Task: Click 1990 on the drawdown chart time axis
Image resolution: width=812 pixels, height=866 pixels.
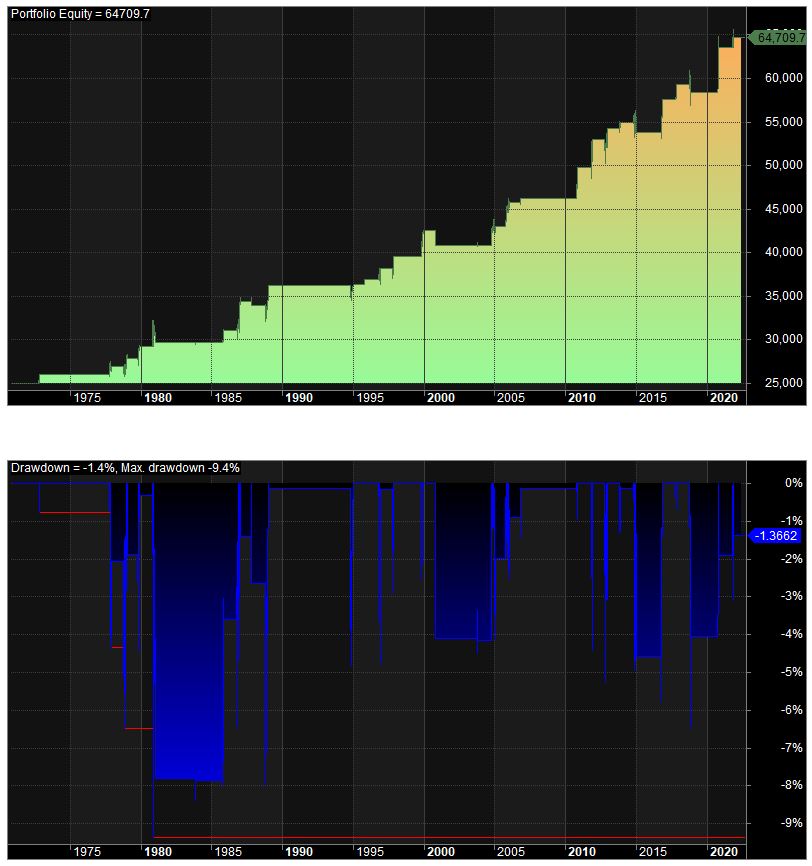Action: coord(299,852)
